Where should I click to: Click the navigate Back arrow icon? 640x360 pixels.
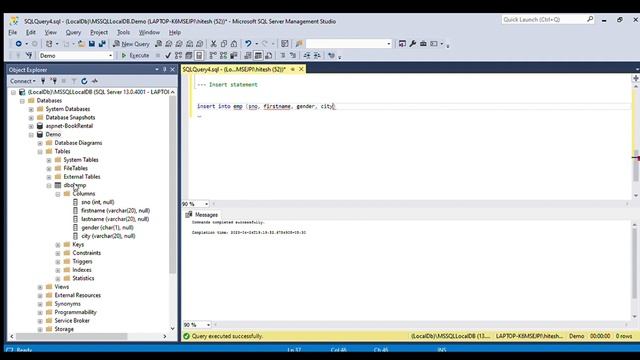point(18,44)
